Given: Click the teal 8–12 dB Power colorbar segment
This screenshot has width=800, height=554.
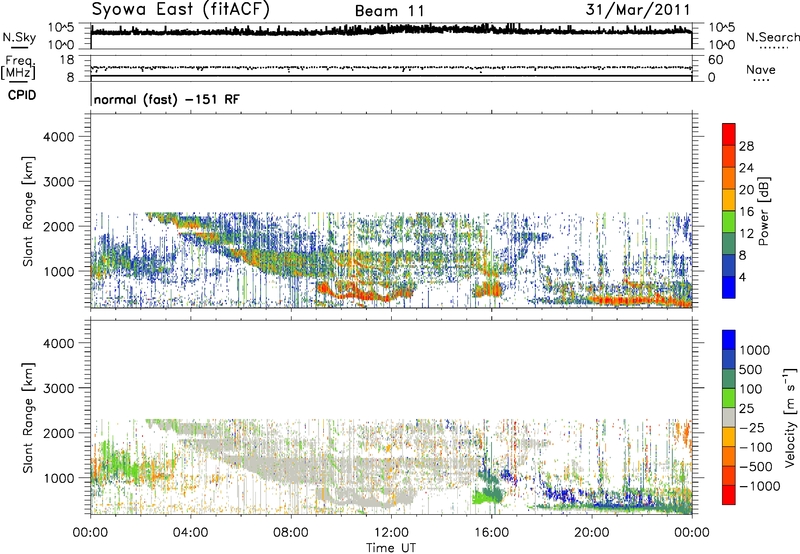Looking at the screenshot, I should point(729,244).
